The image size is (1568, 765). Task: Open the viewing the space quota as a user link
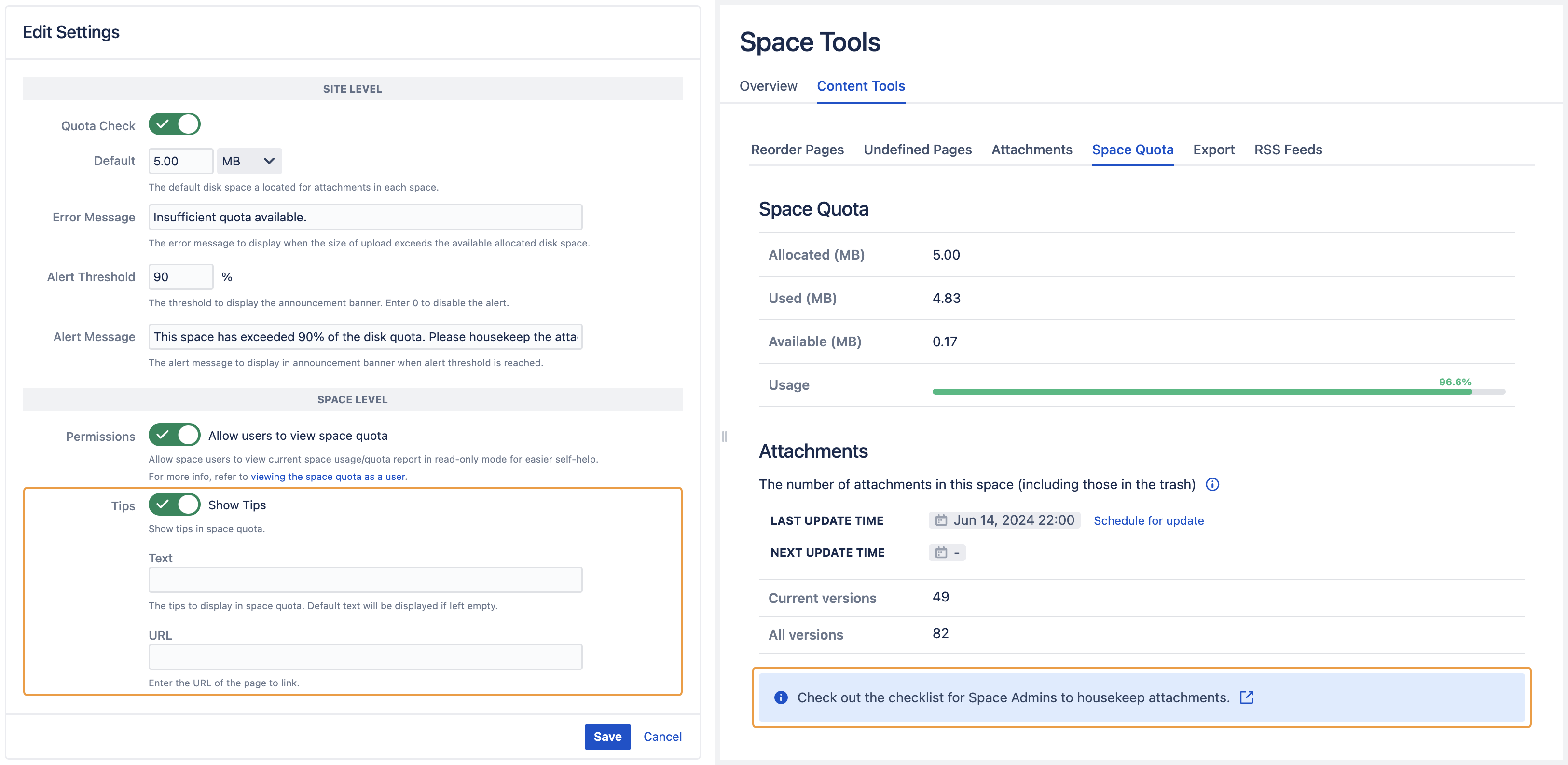pos(328,477)
